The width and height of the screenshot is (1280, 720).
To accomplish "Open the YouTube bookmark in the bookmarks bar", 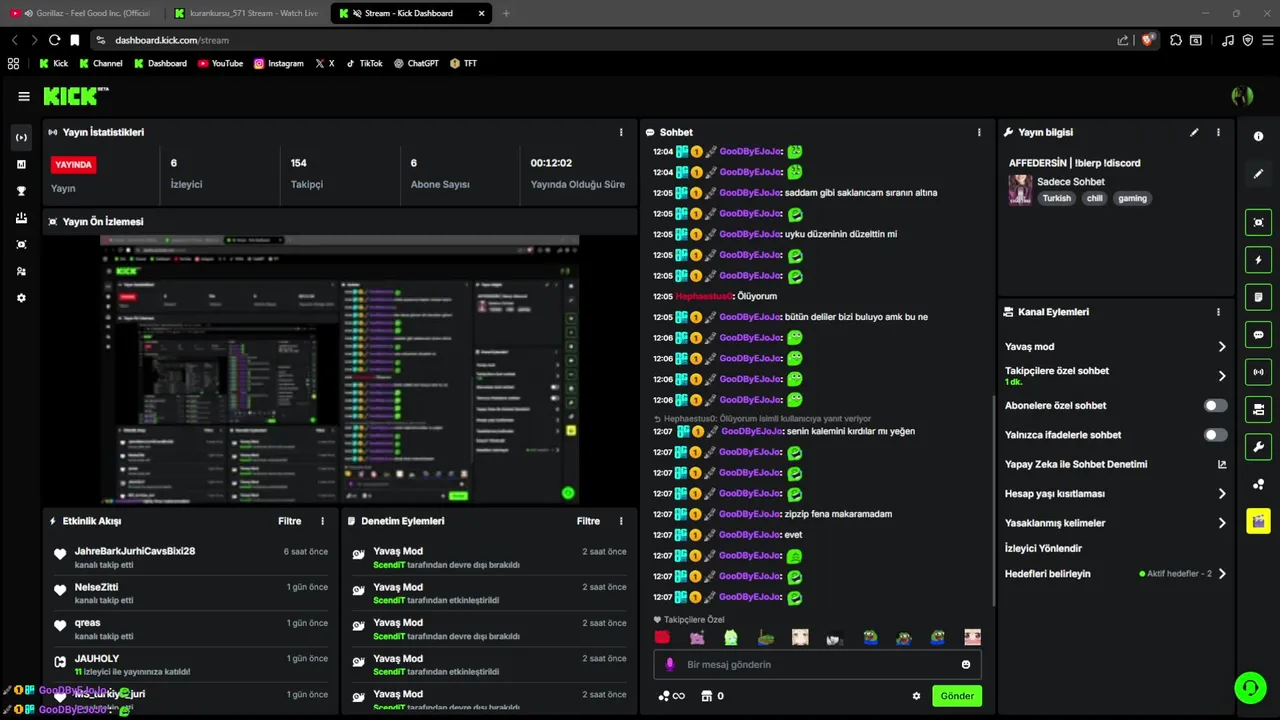I will tap(220, 63).
